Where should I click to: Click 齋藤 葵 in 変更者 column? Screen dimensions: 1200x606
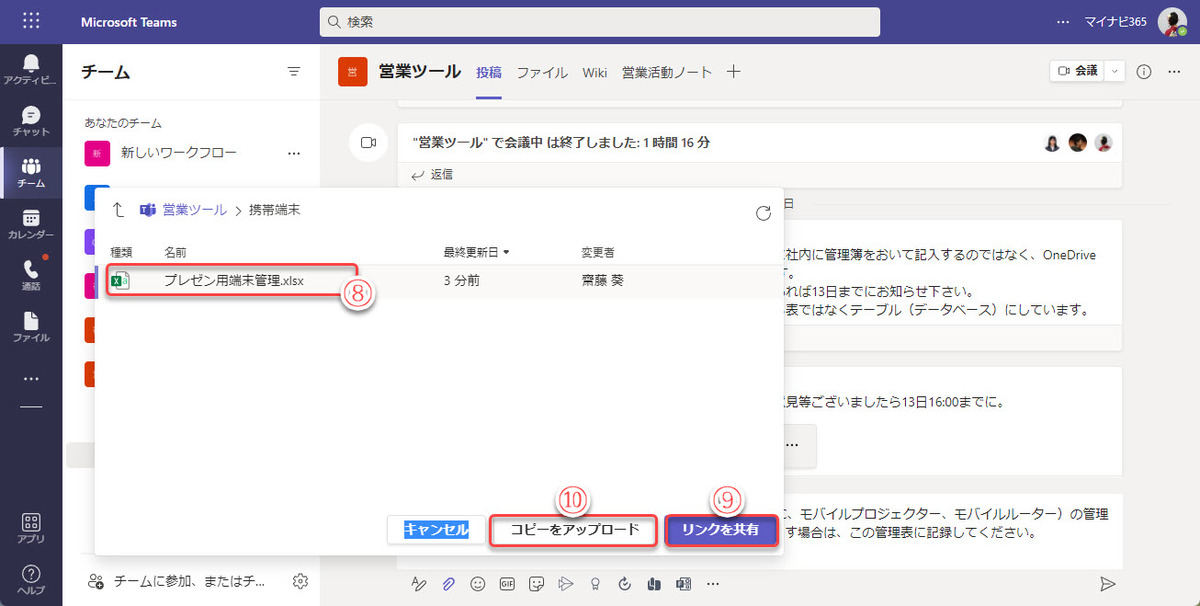coord(602,281)
